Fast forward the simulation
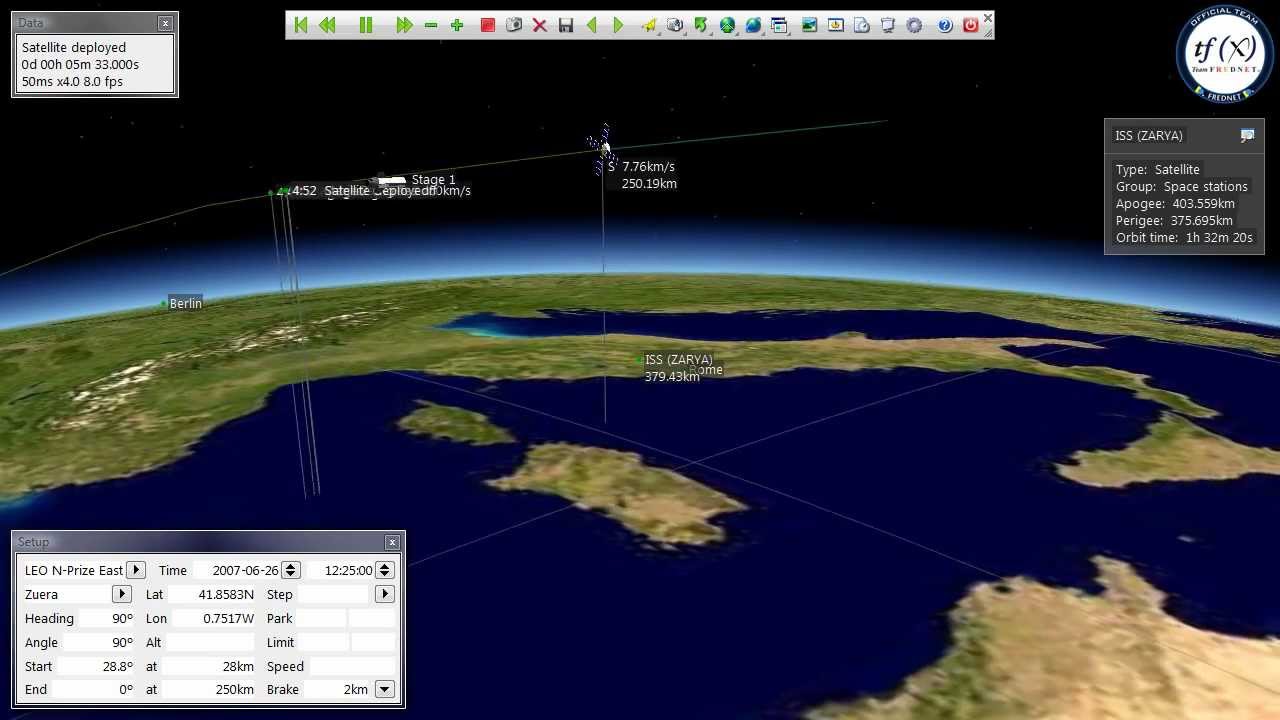Screen dimensions: 1280x720 [404, 25]
